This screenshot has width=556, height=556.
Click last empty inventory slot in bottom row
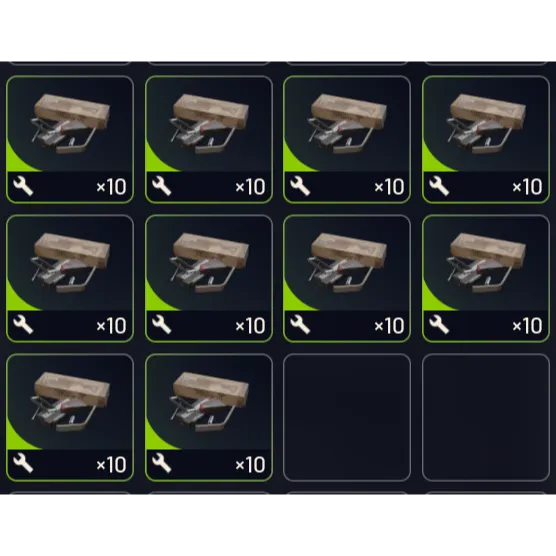(486, 417)
